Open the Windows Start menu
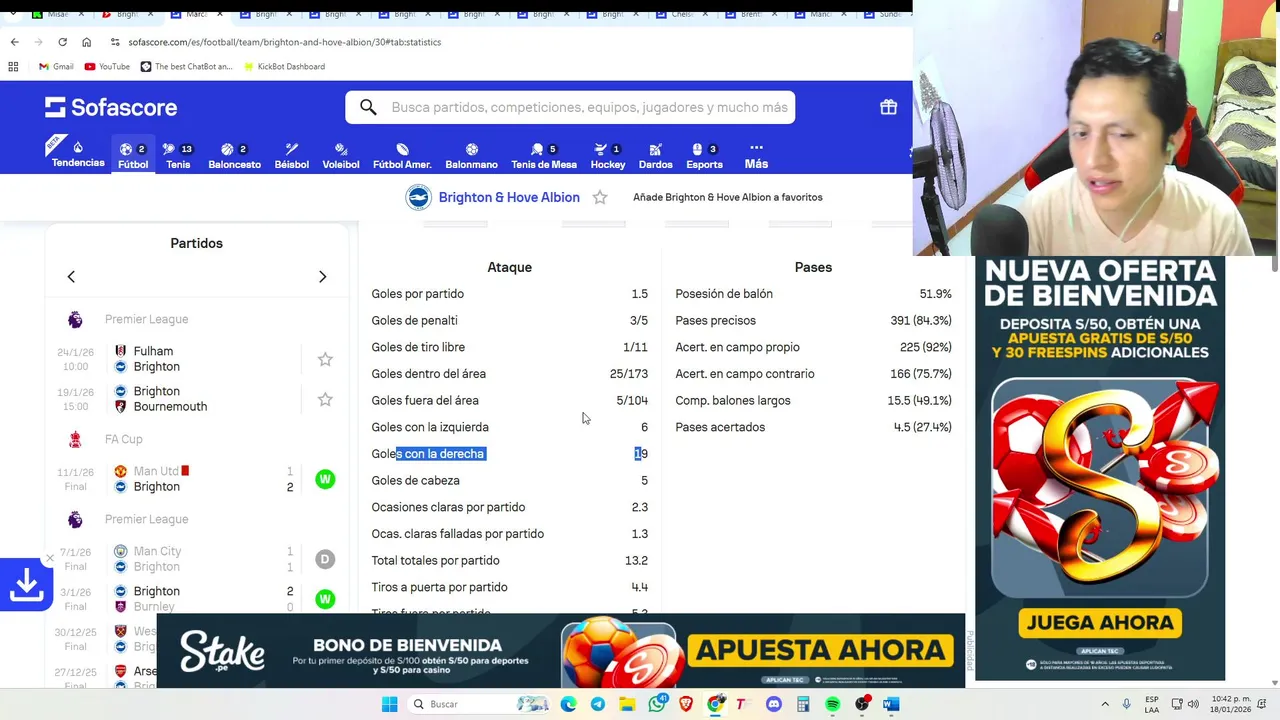1280x720 pixels. [x=389, y=704]
